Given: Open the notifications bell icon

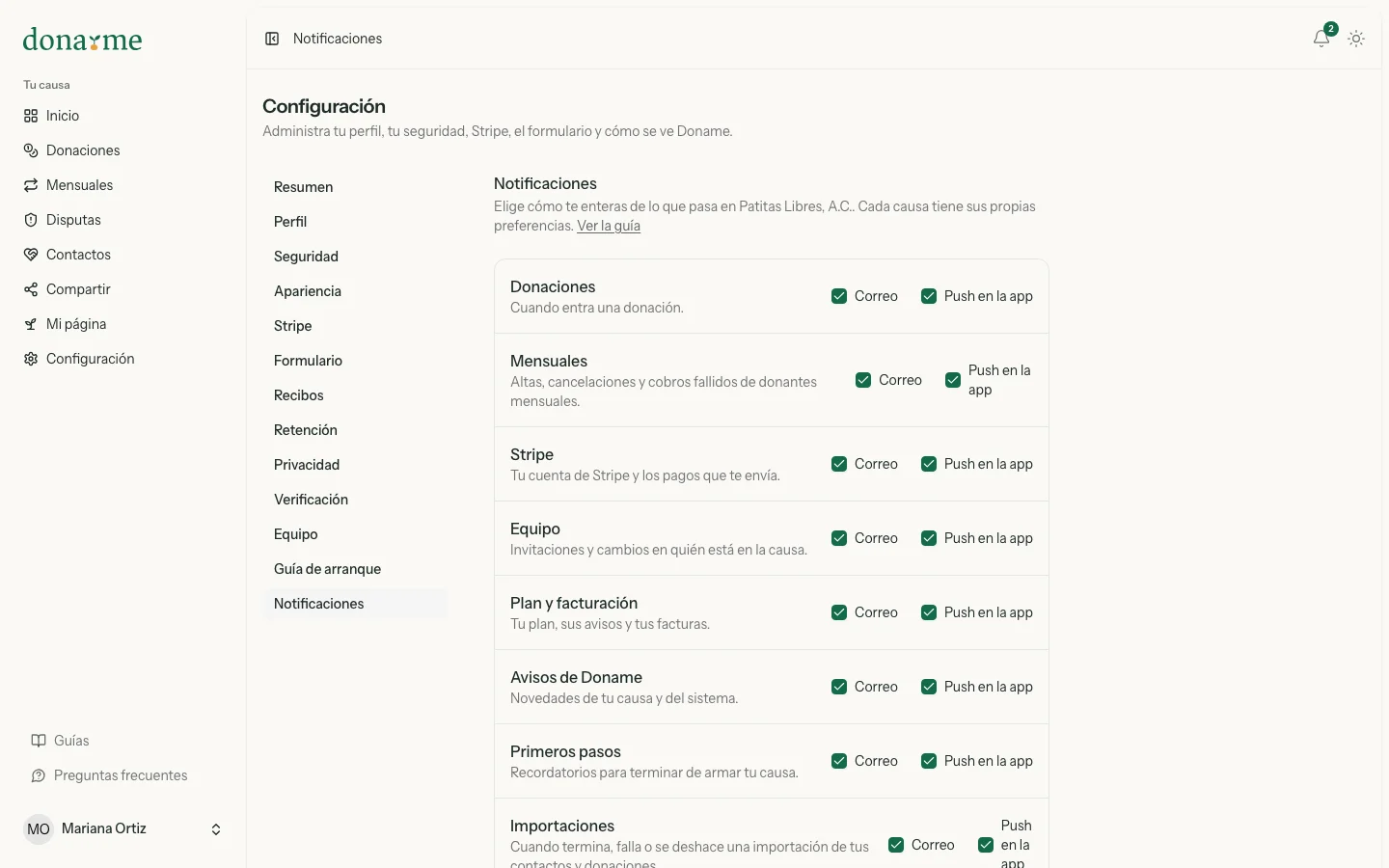Looking at the screenshot, I should pos(1321,39).
